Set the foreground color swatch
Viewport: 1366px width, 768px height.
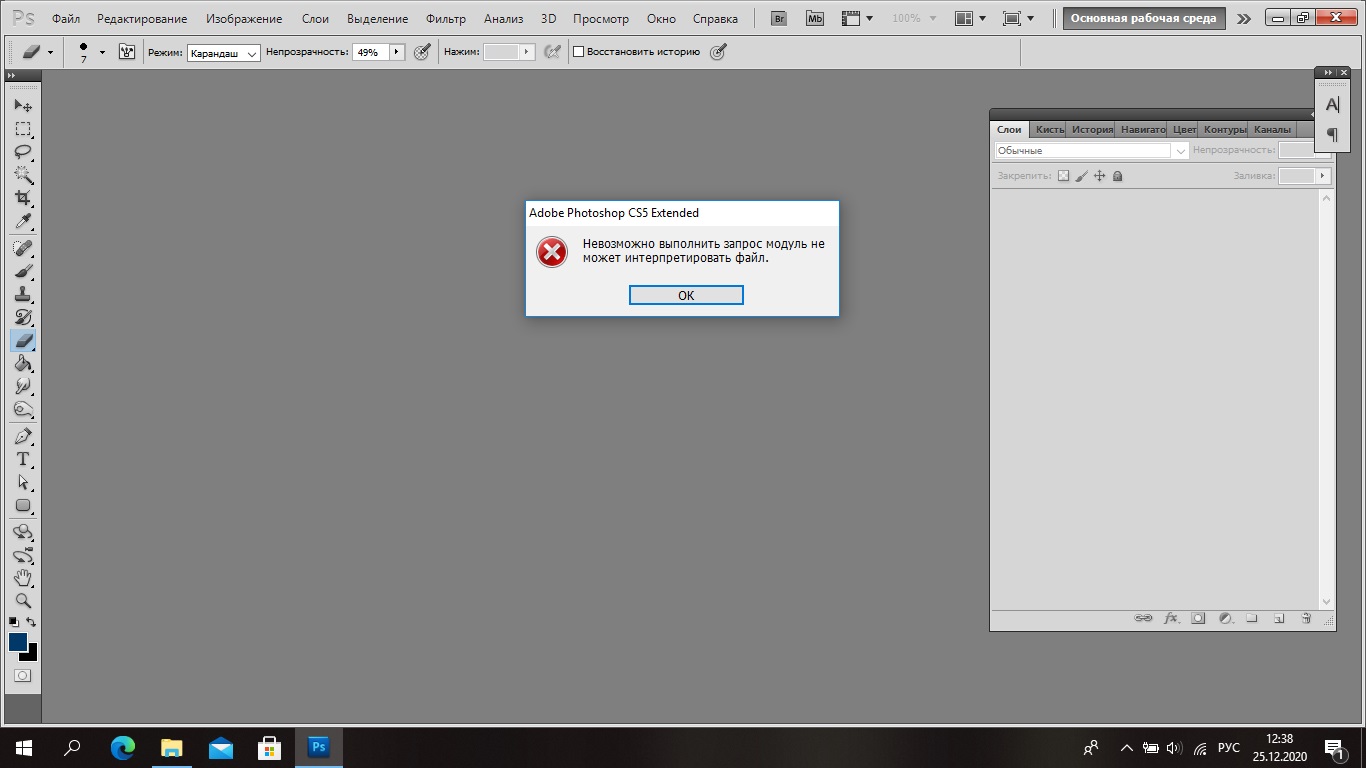pos(18,642)
